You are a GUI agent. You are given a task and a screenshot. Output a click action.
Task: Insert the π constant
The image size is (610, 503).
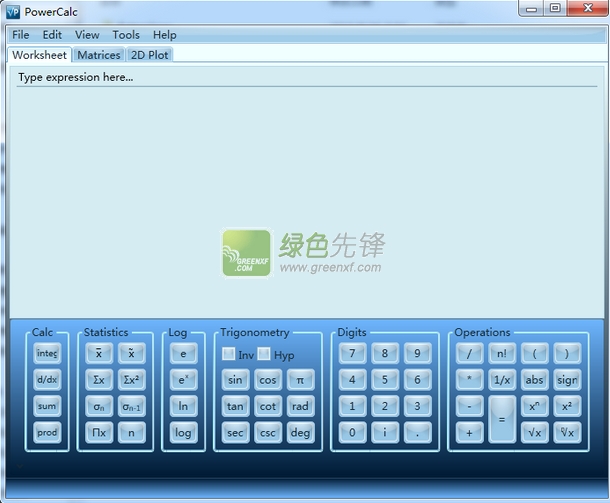[x=300, y=380]
